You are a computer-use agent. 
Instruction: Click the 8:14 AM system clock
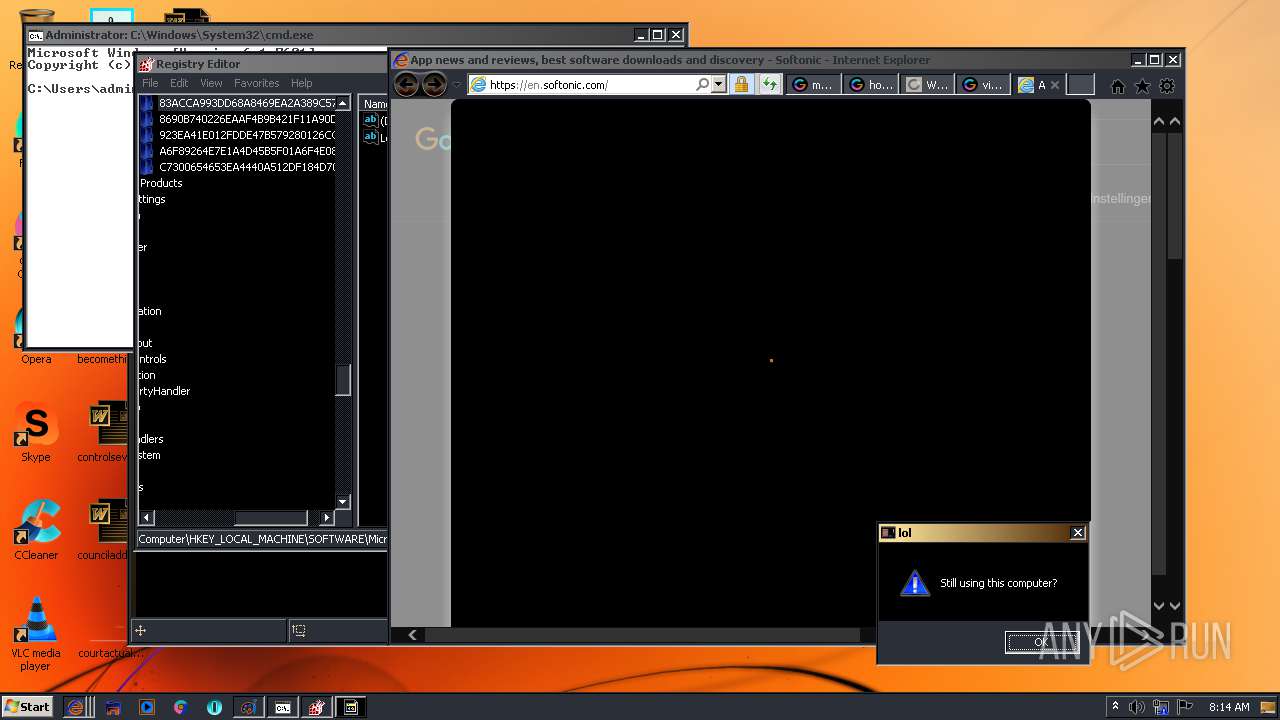point(1229,707)
